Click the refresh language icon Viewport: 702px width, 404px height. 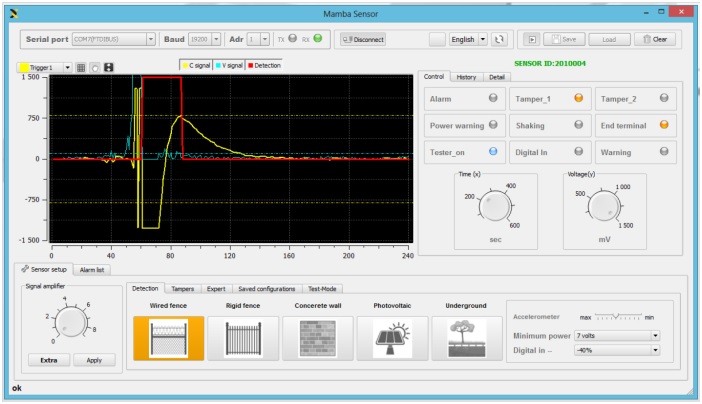point(499,39)
